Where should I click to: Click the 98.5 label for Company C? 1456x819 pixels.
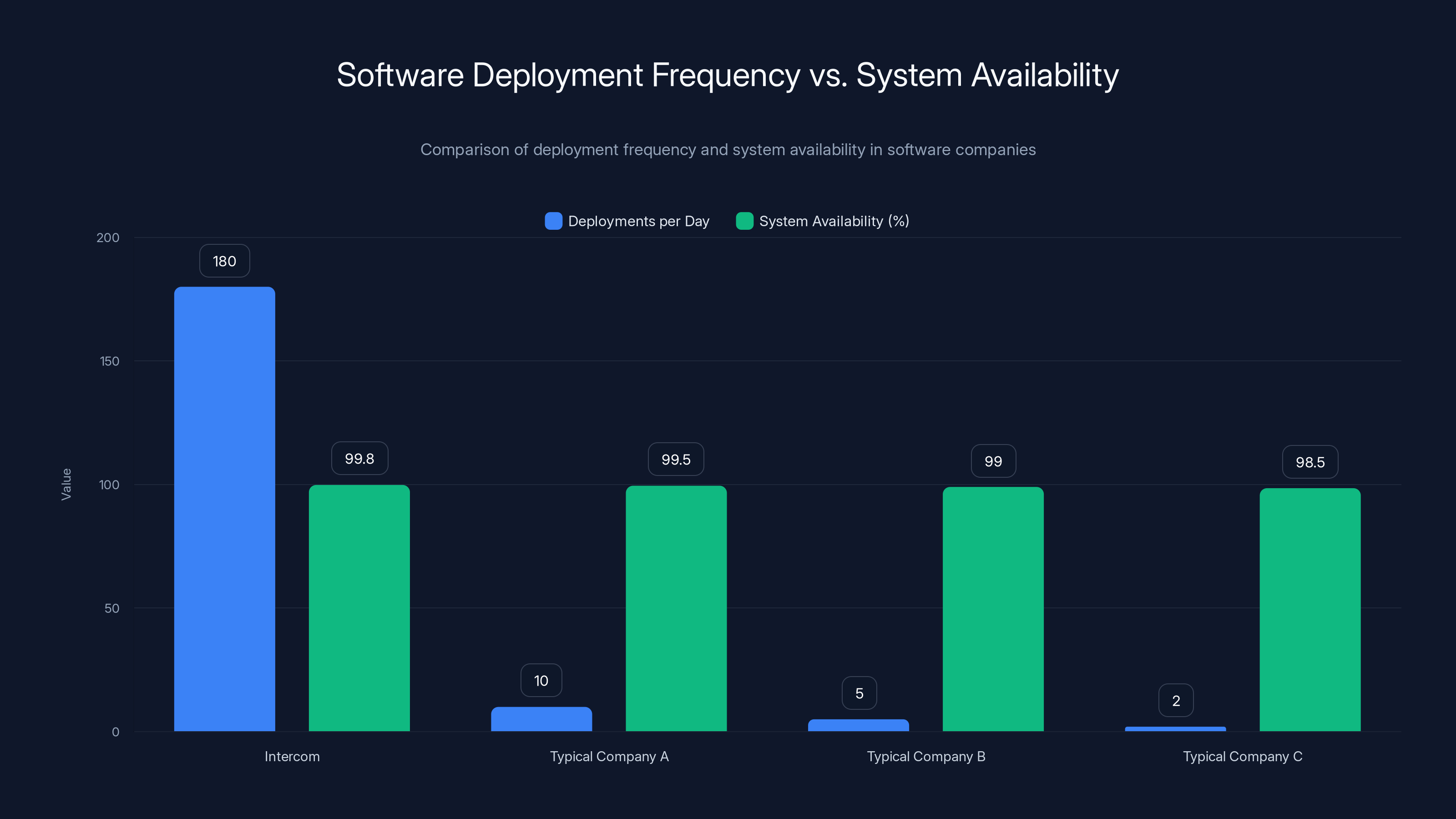pyautogui.click(x=1310, y=462)
